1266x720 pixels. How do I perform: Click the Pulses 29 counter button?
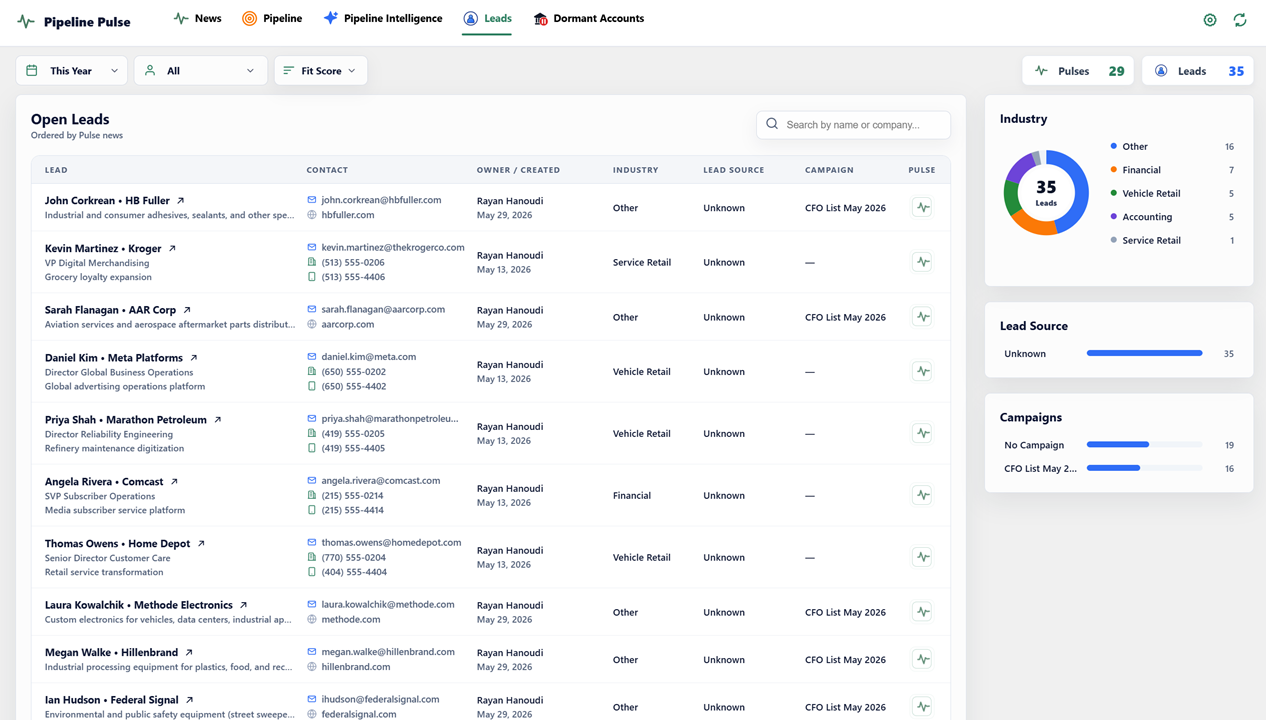[x=1078, y=71]
